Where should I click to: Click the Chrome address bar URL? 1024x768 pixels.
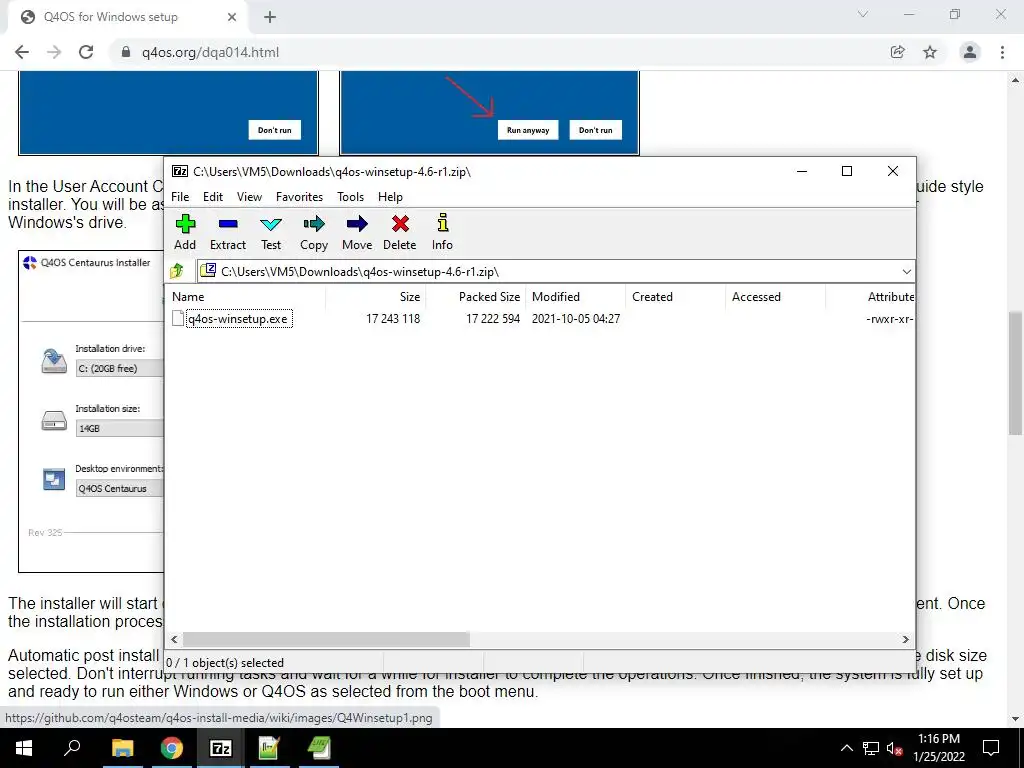click(210, 52)
